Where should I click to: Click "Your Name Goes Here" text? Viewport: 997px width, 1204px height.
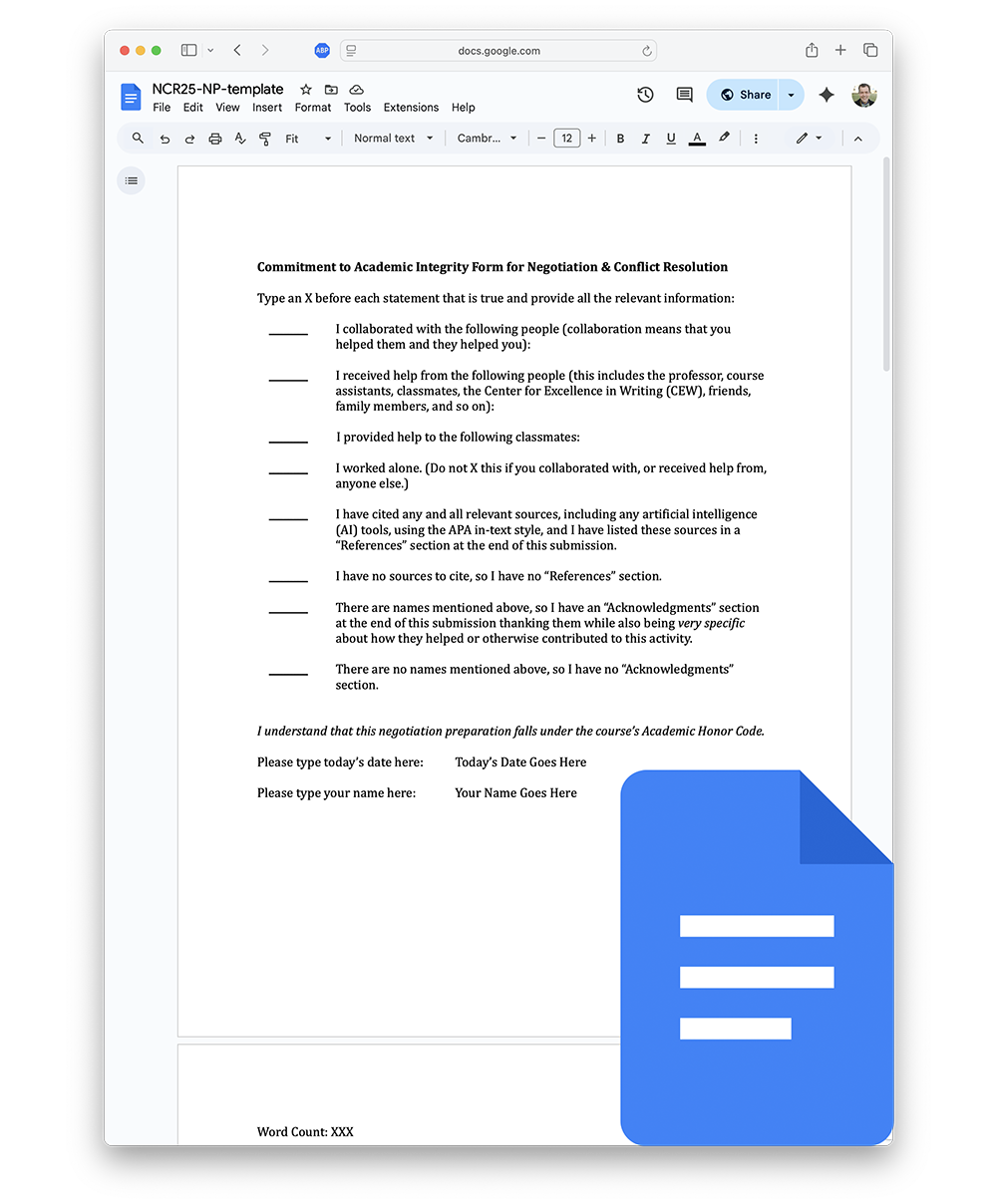click(515, 793)
